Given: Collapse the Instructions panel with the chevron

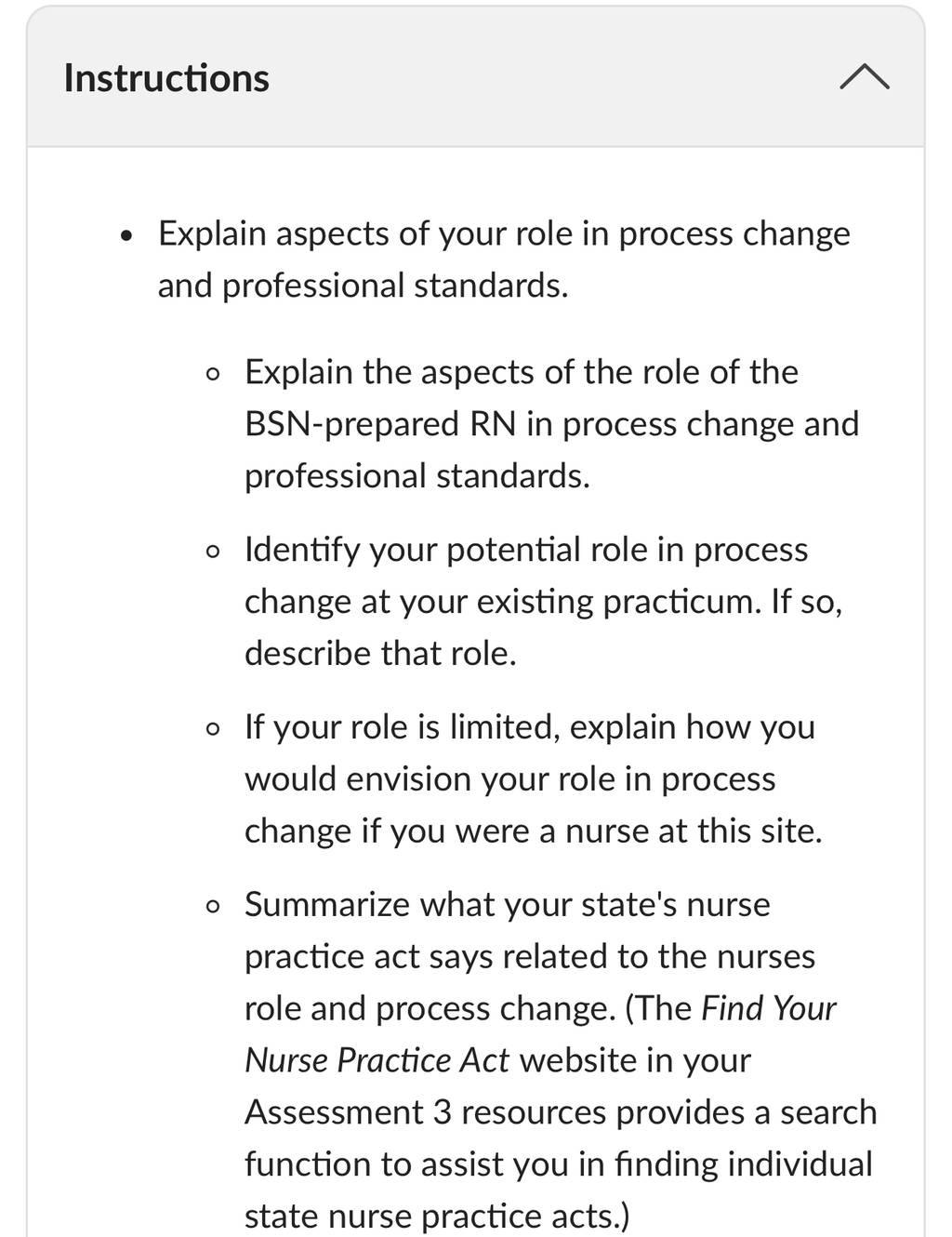Looking at the screenshot, I should click(x=864, y=77).
